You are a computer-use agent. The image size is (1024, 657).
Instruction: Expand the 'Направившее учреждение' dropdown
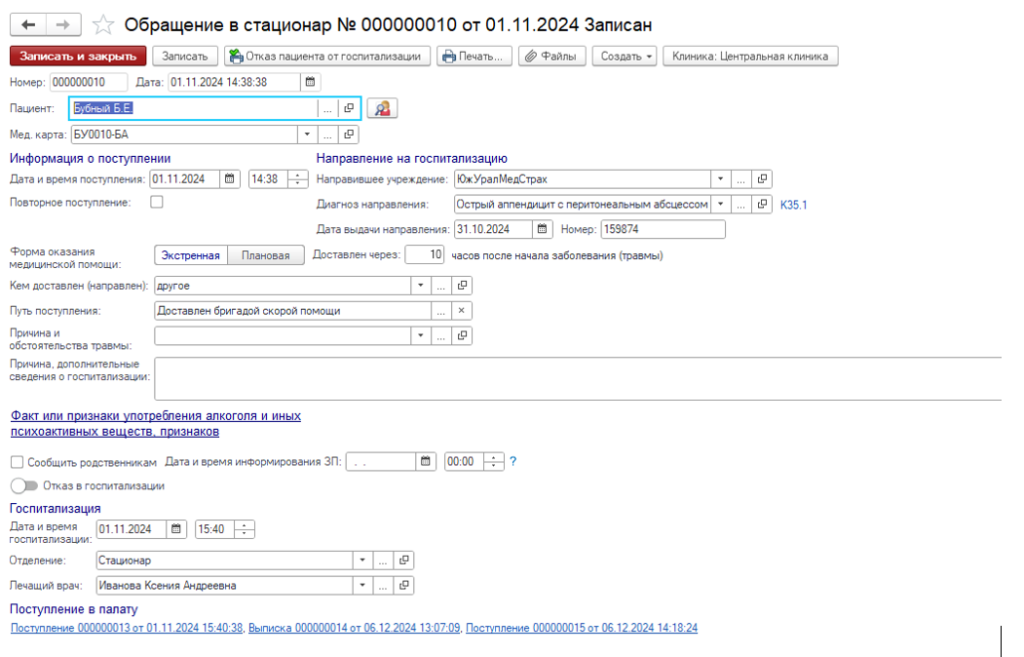tap(720, 179)
